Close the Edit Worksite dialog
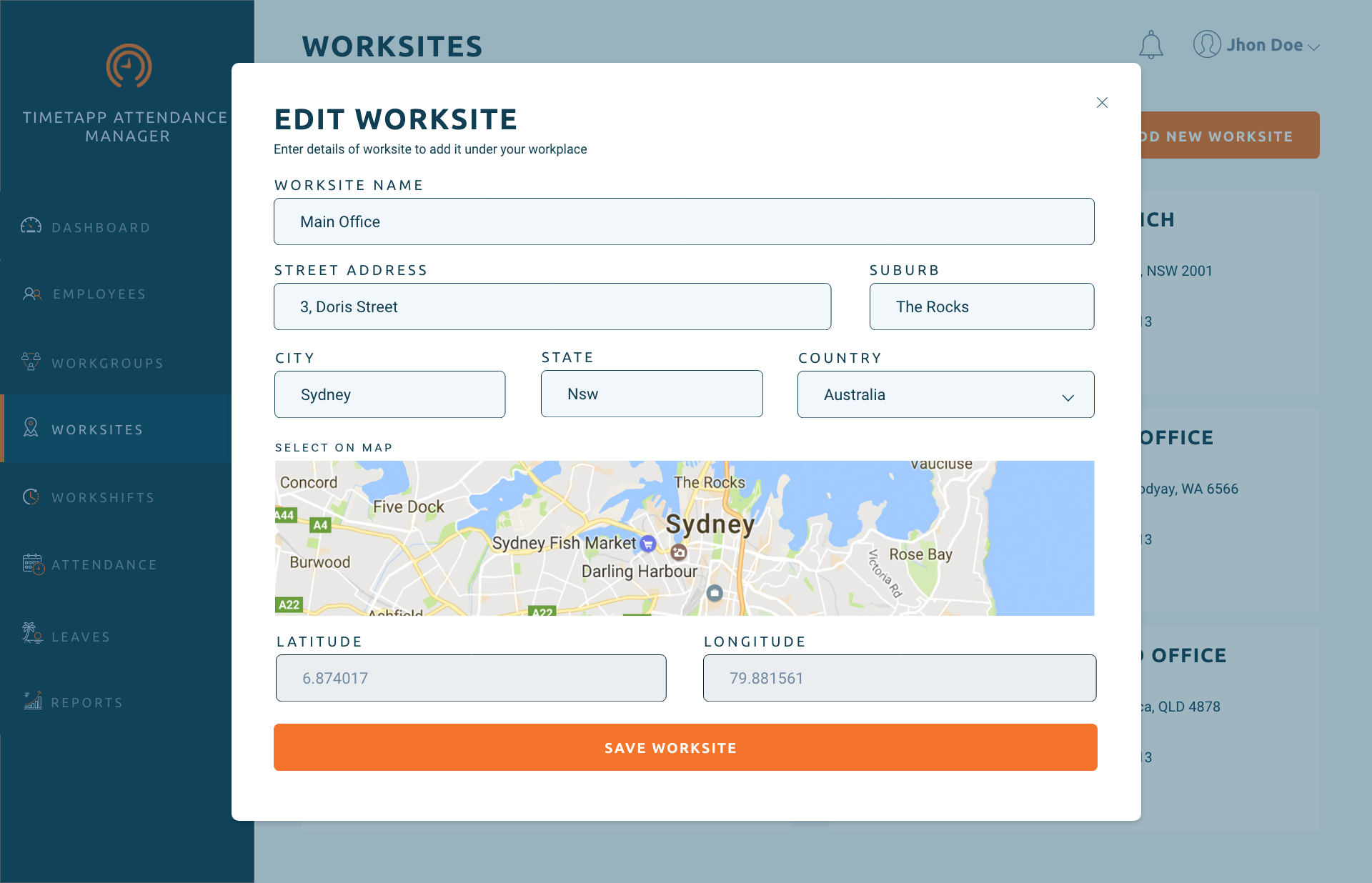 click(1102, 103)
